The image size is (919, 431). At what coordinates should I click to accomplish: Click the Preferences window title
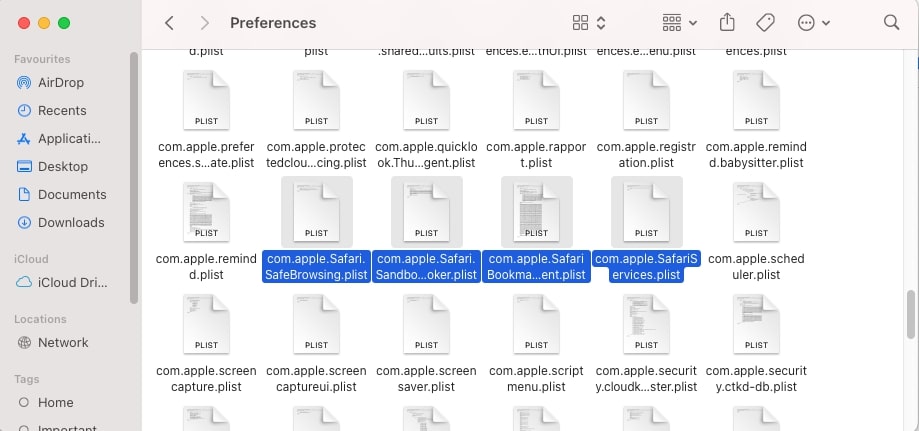pos(273,23)
